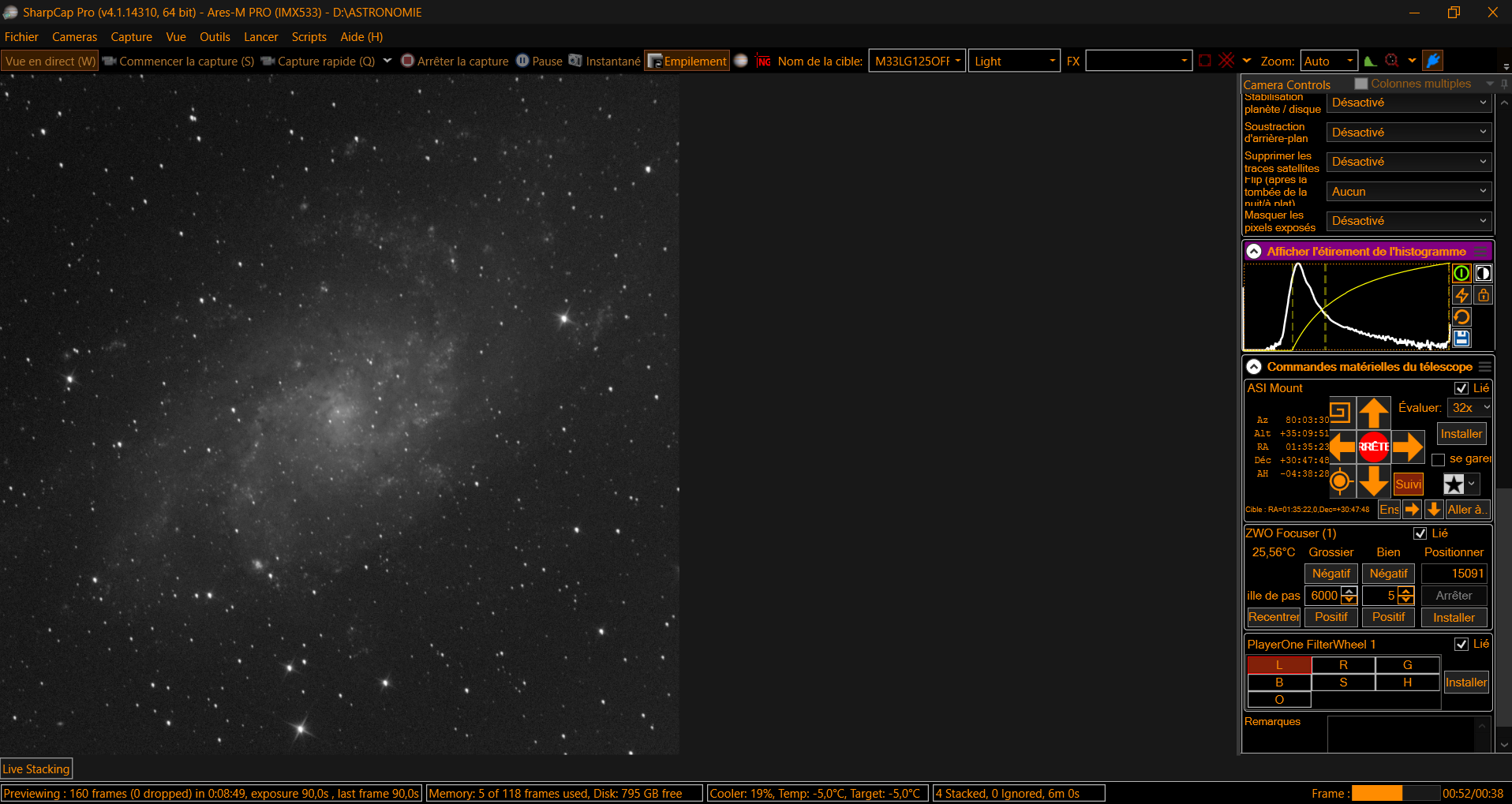Toggle the red reticule crosshatch overlay icon
This screenshot has width=1512, height=804.
[x=1226, y=61]
